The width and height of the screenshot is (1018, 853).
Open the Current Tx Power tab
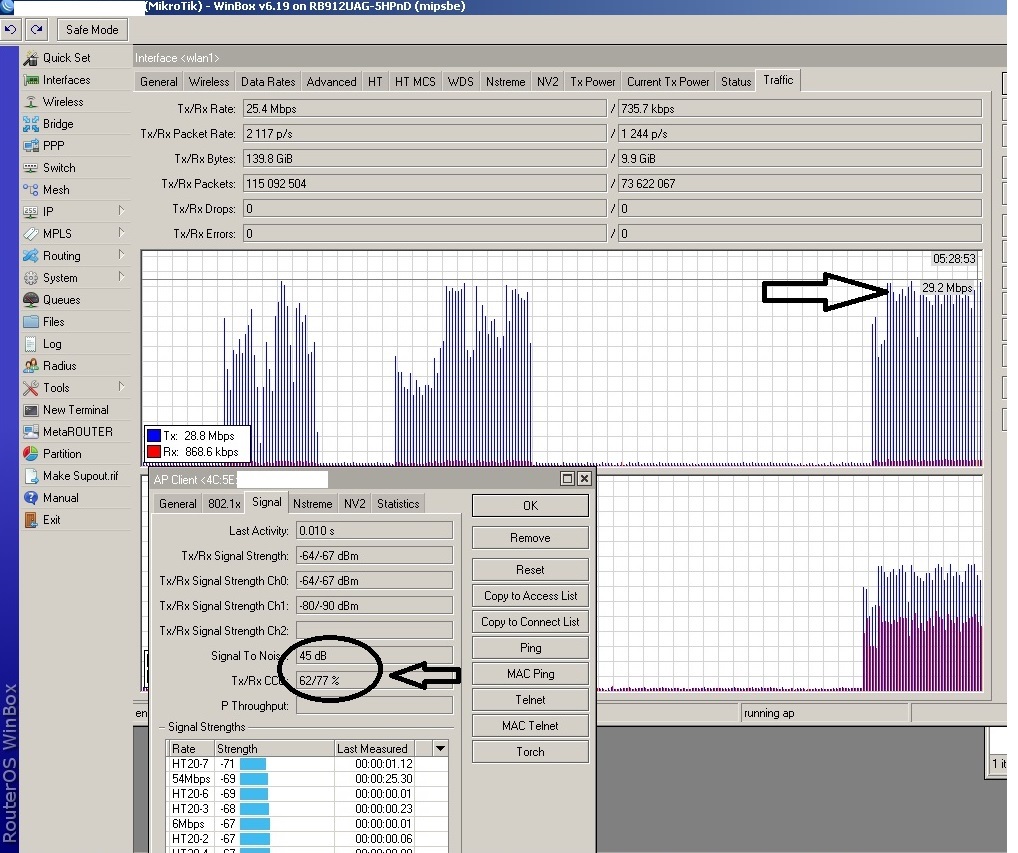668,82
